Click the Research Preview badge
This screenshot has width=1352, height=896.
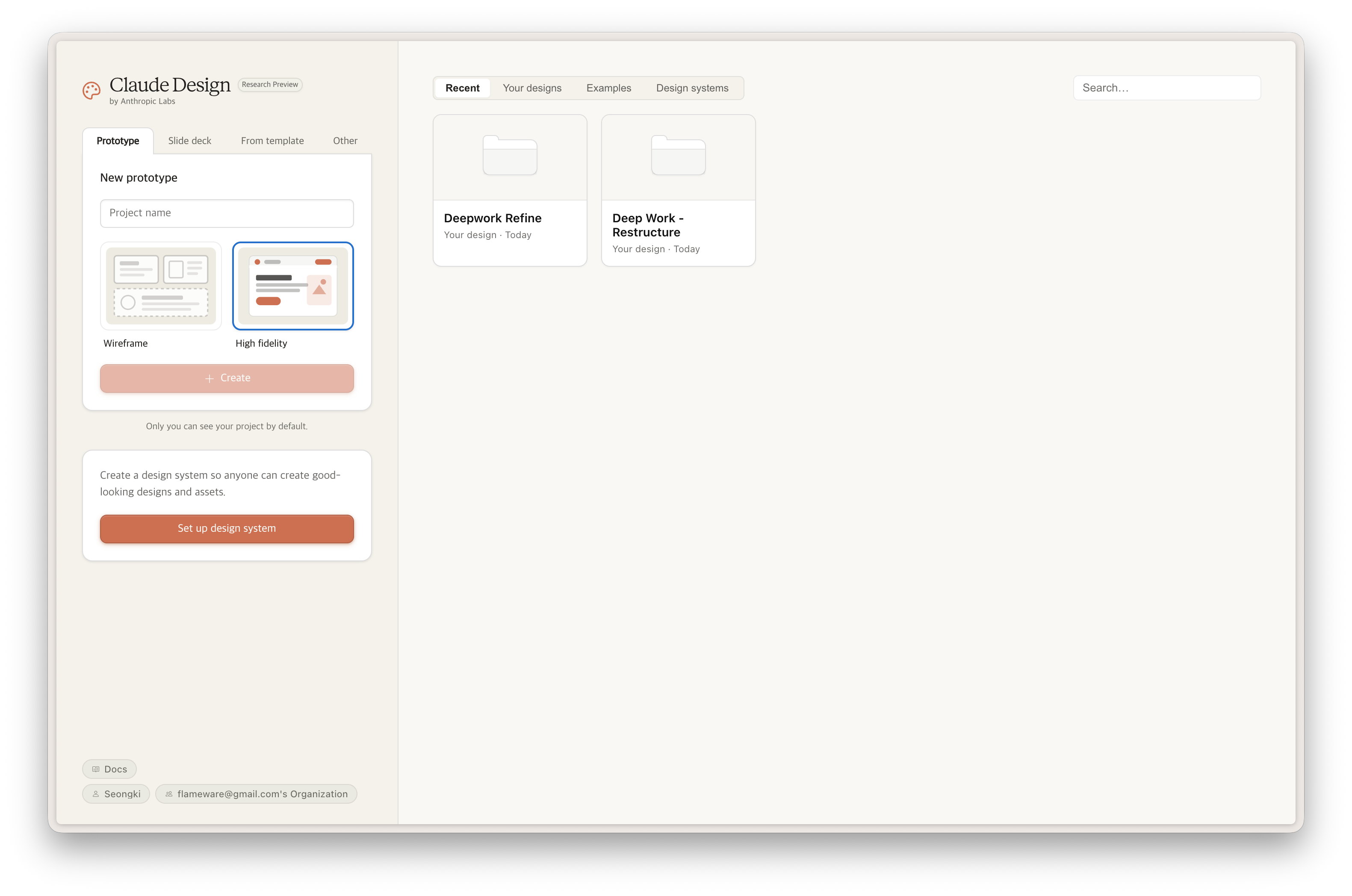[x=270, y=85]
